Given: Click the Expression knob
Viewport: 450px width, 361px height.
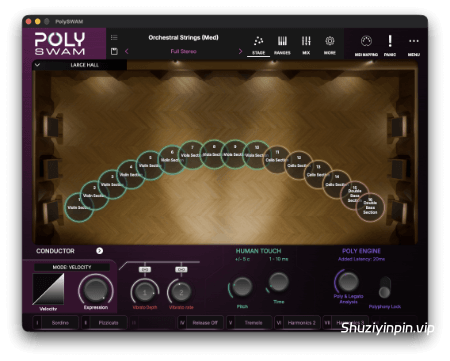Looking at the screenshot, I should click(x=95, y=290).
